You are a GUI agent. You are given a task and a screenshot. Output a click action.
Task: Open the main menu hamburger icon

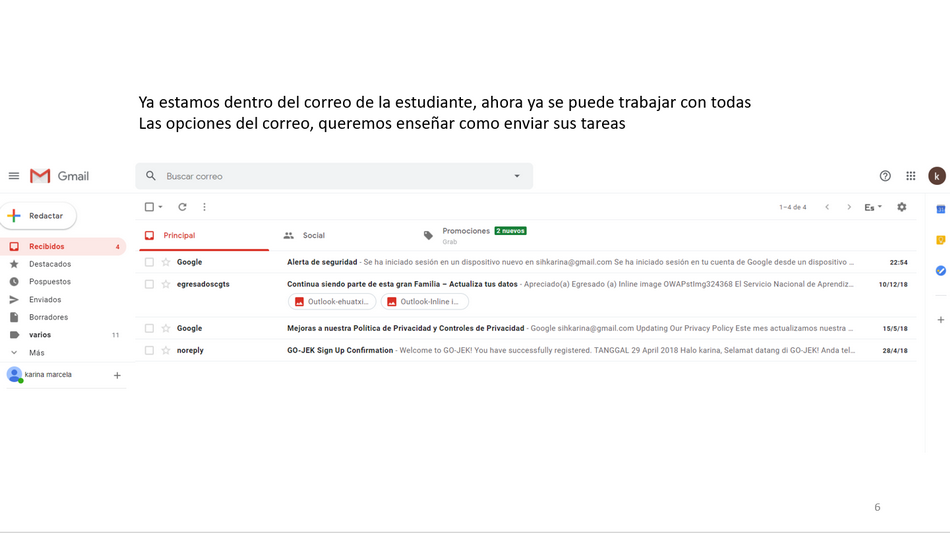14,176
